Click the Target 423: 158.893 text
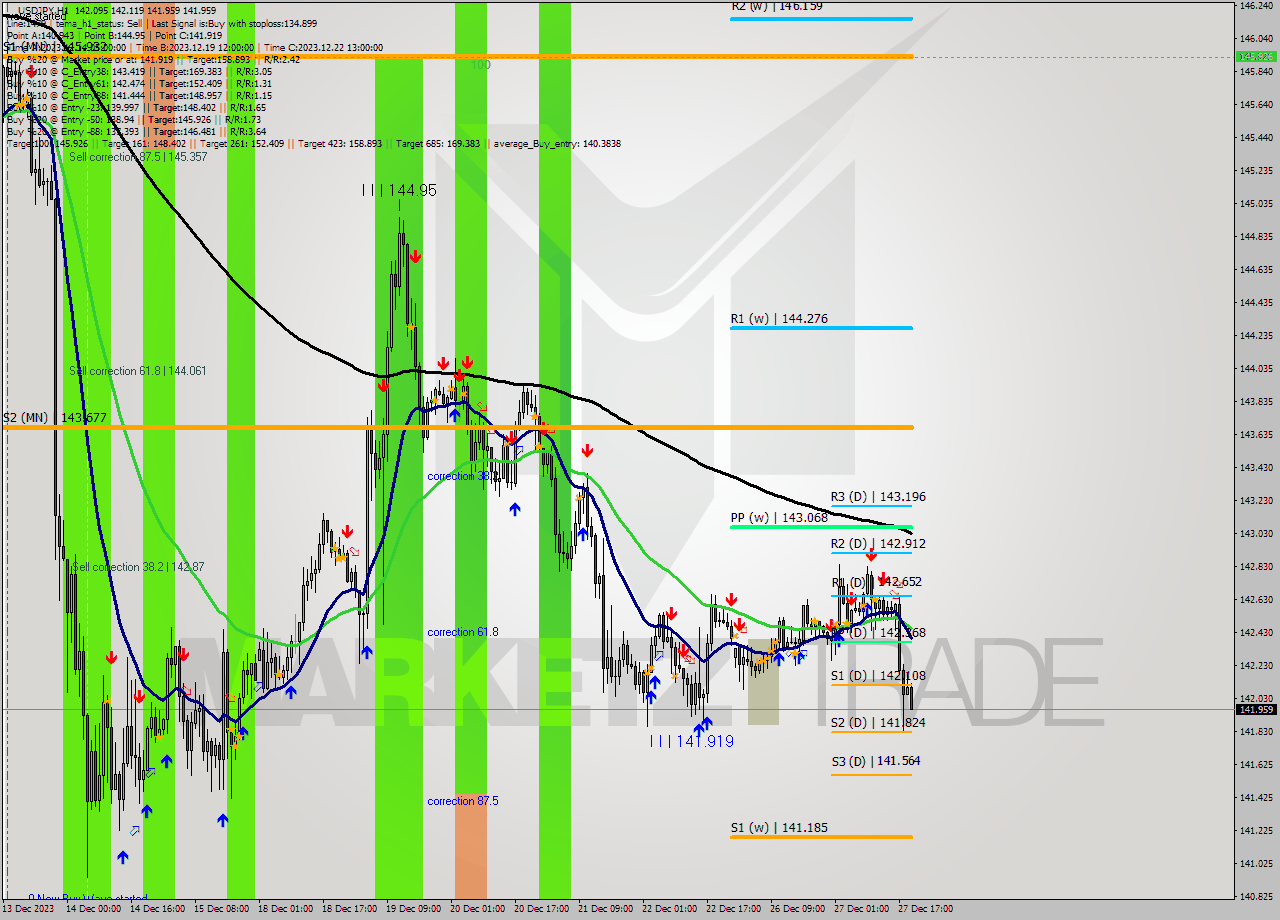The width and height of the screenshot is (1280, 920). click(x=343, y=144)
